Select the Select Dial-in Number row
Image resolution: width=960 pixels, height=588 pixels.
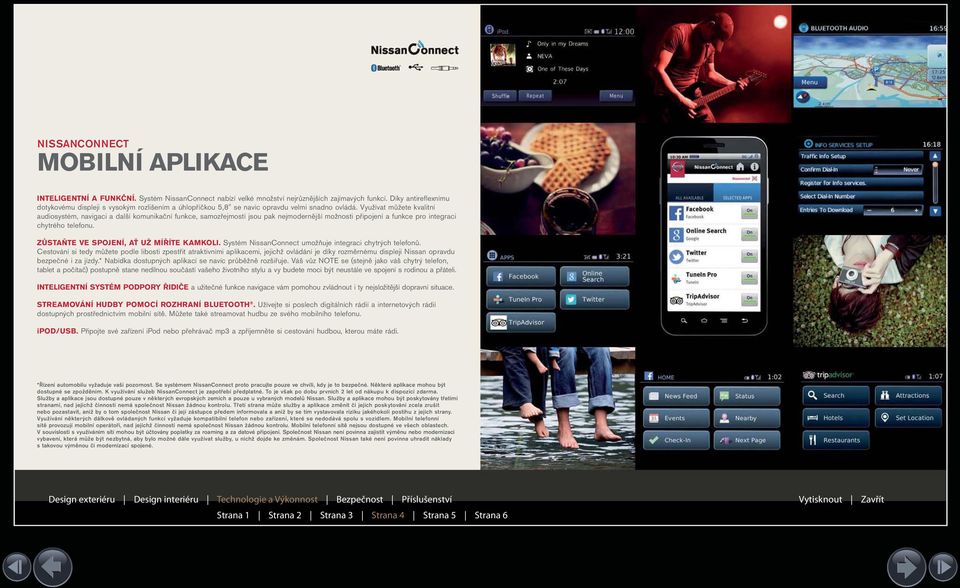pos(861,197)
